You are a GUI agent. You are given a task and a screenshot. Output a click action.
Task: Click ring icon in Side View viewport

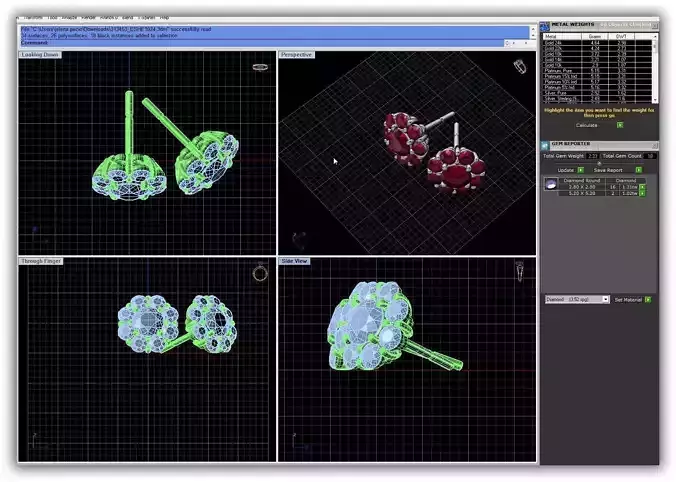point(520,272)
